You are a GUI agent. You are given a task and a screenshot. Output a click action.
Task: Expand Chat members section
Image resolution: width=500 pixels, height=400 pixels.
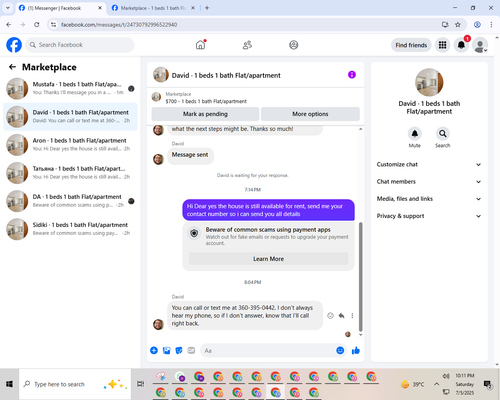(429, 182)
